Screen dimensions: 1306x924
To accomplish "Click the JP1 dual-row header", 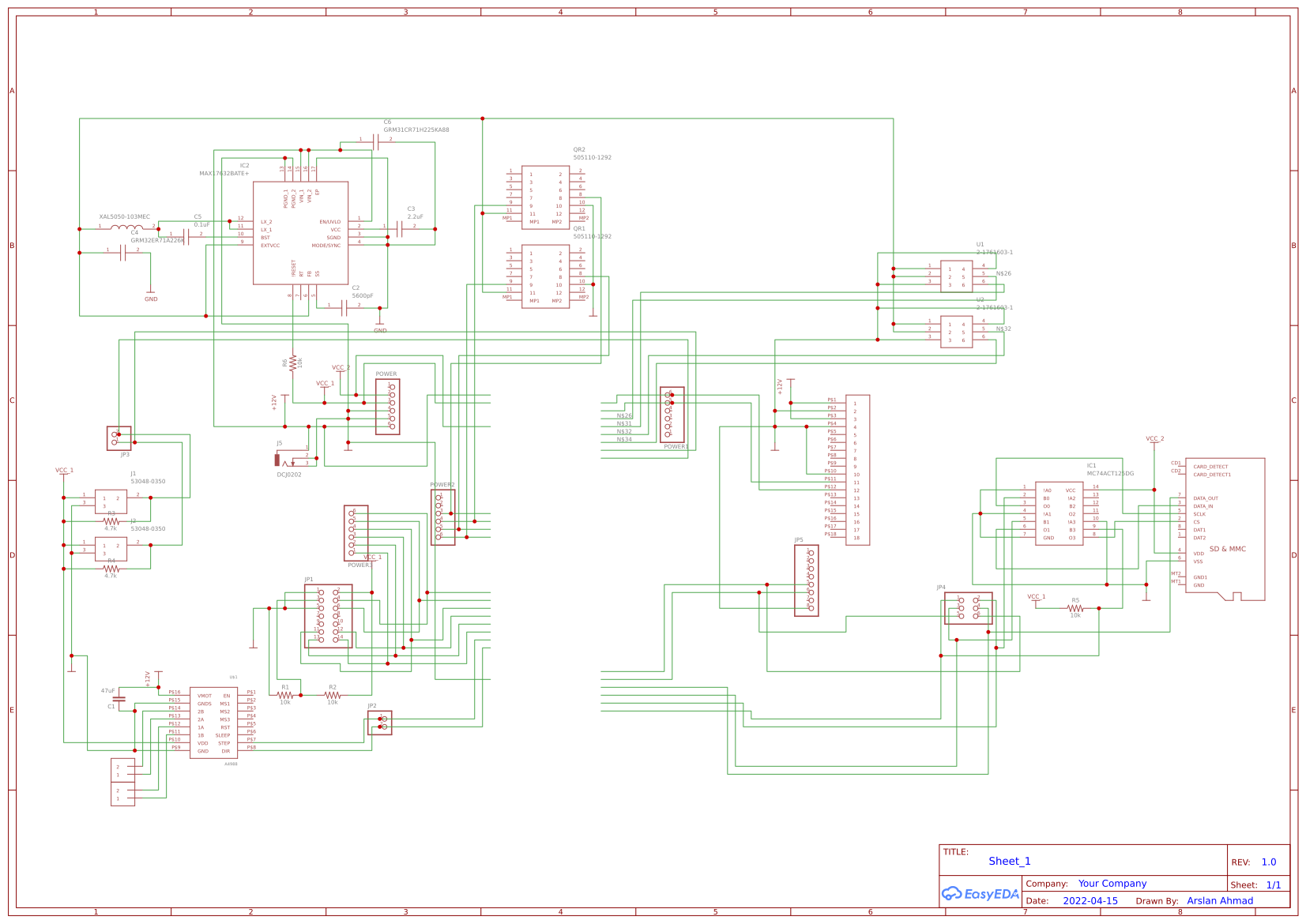I will (328, 616).
